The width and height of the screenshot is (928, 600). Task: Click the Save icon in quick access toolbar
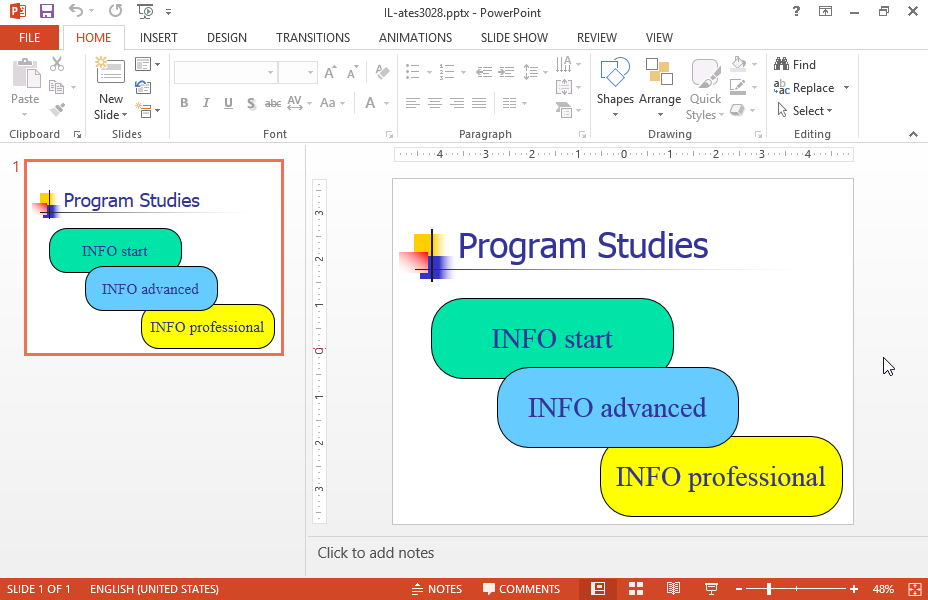(x=46, y=11)
